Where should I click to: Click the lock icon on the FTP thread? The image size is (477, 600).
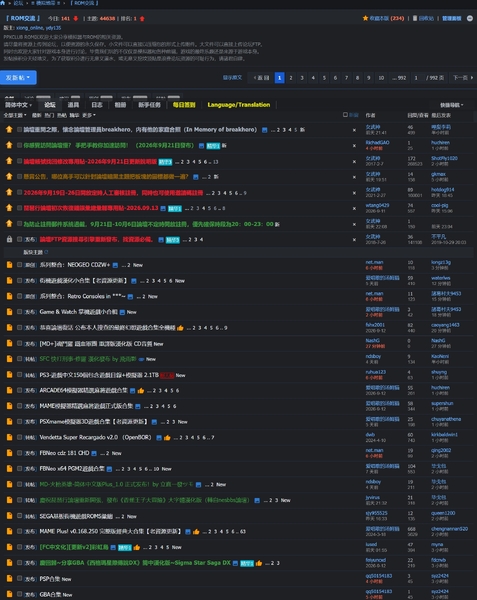(x=9, y=239)
